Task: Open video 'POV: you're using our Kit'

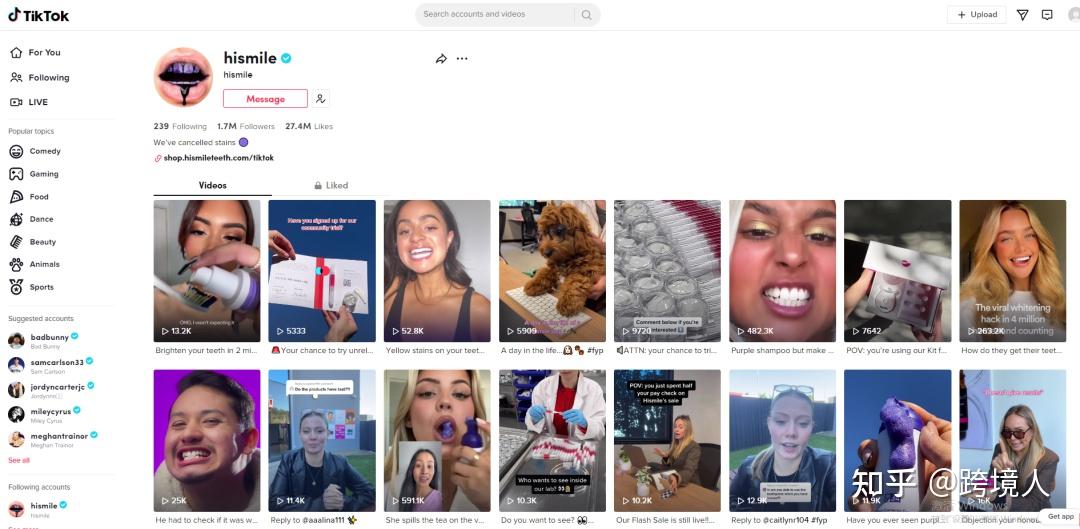Action: click(897, 271)
